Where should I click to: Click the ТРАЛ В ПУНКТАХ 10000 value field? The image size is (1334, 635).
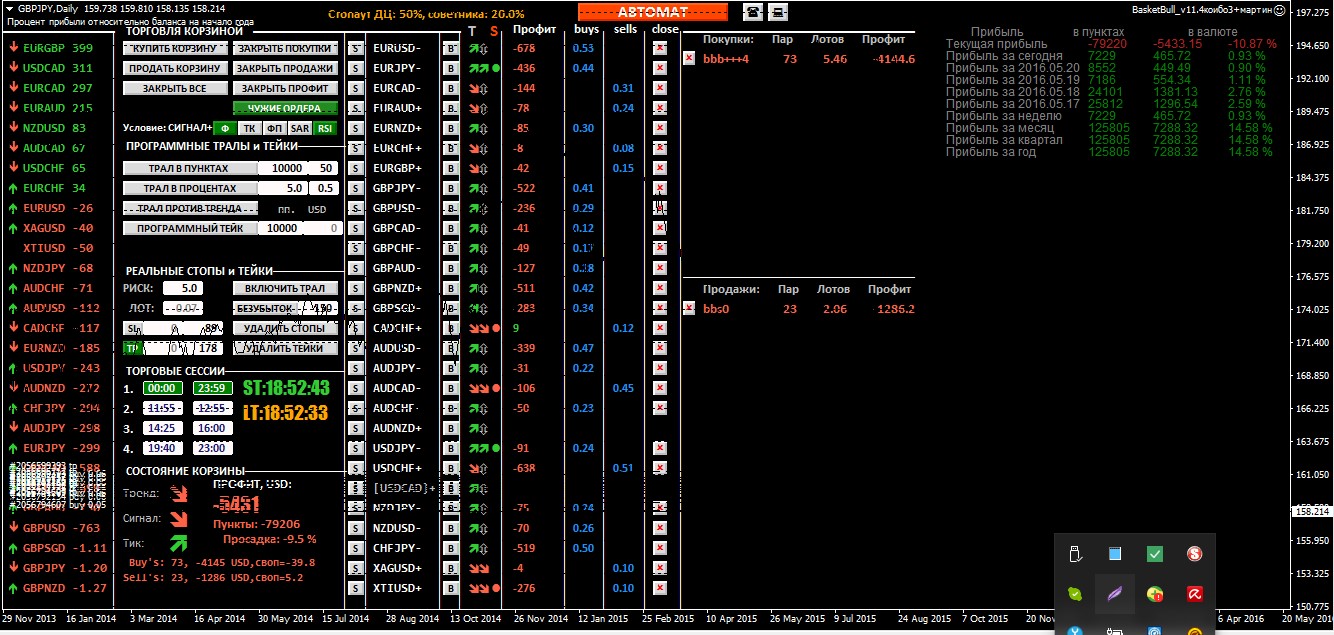285,168
